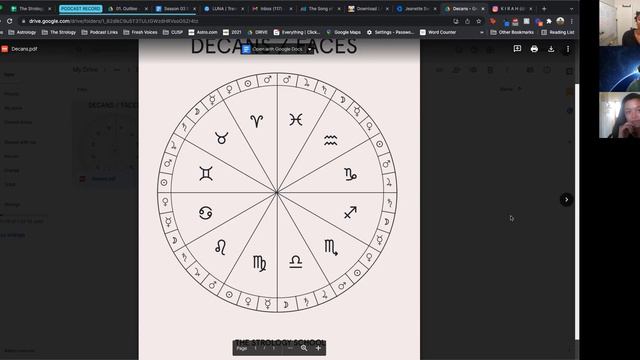Switch to the Season 03 tab

point(176,9)
